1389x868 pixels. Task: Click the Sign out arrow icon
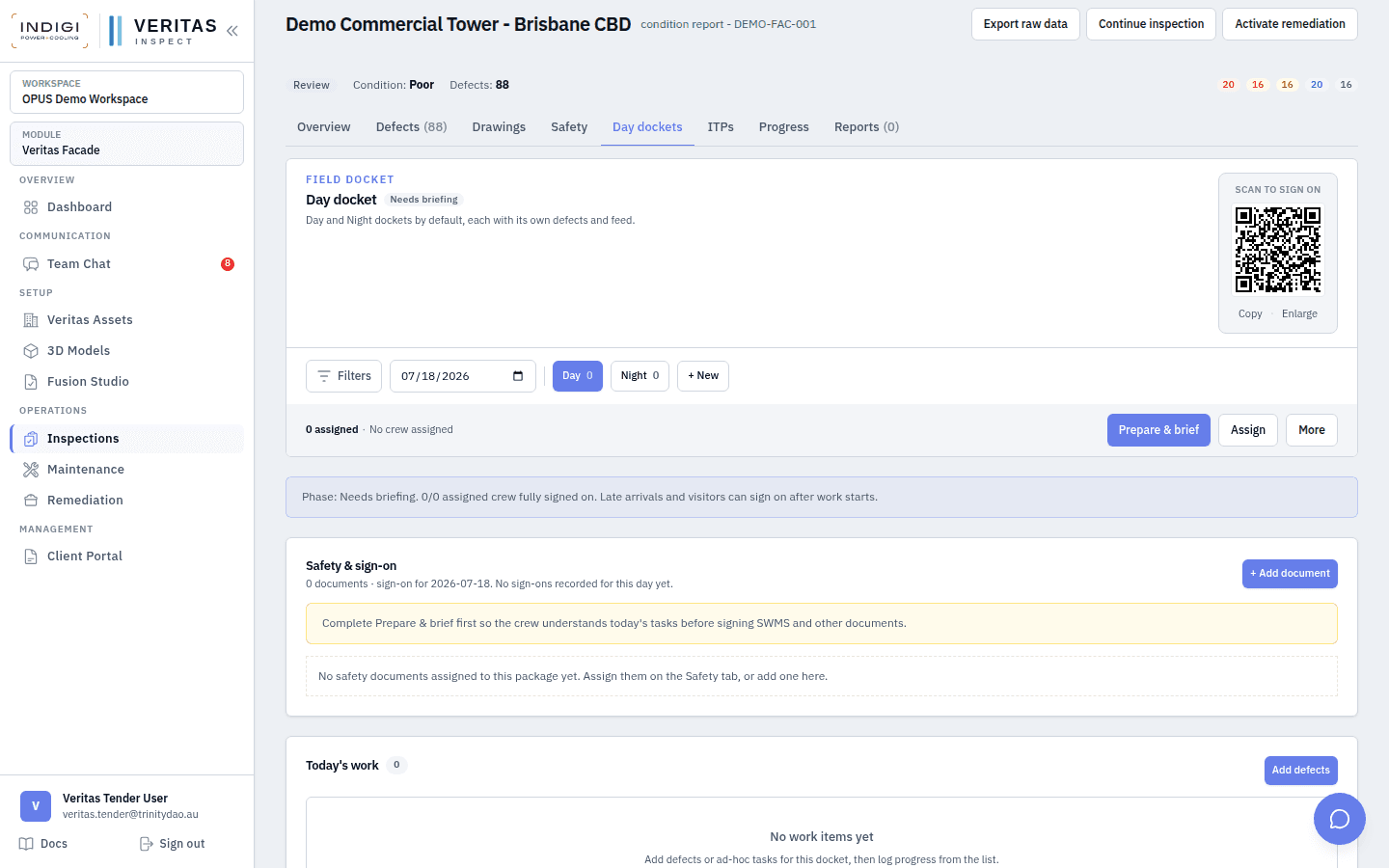pyautogui.click(x=147, y=844)
